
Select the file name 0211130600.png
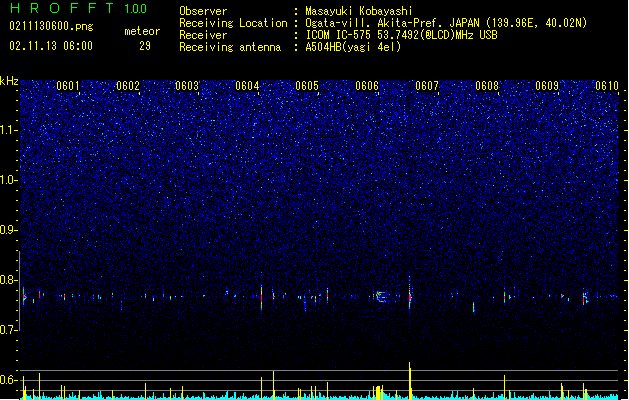click(51, 26)
